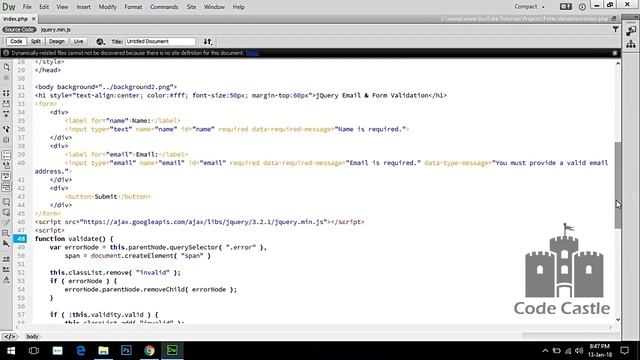Viewport: 640px width, 360px height.
Task: Toggle Syntax Error Alerts info bar
Action: coord(6,187)
